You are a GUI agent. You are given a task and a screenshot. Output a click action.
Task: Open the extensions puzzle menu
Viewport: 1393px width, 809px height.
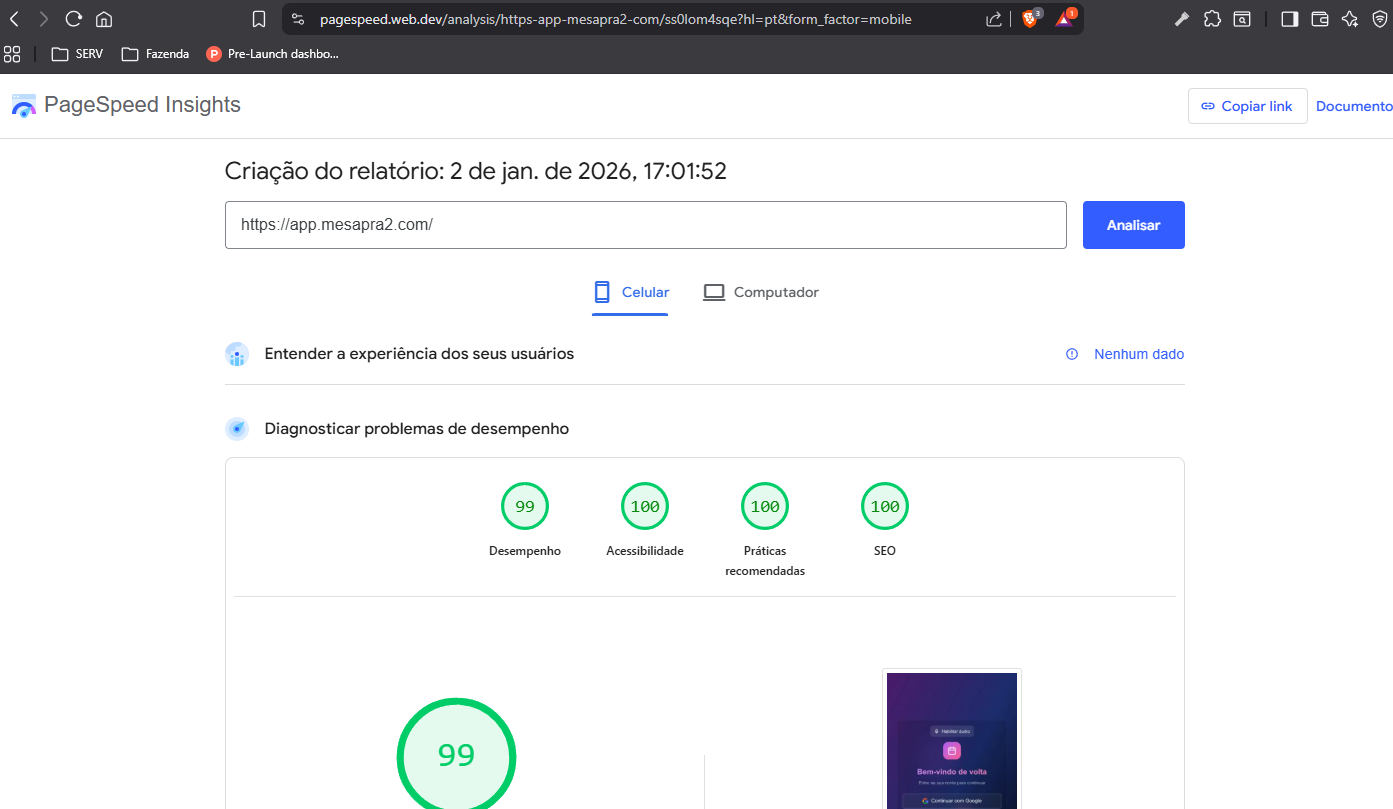click(x=1212, y=19)
